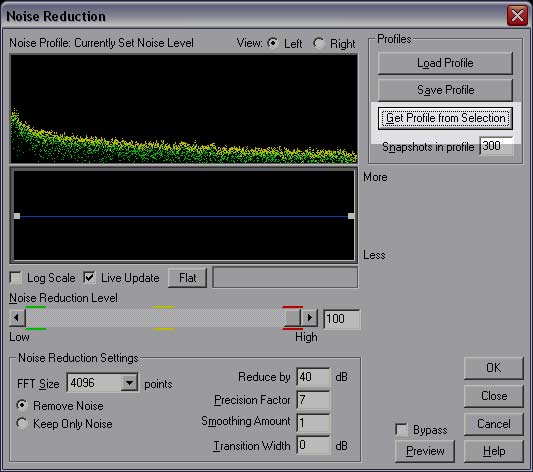Enable the Log Scale checkbox
The width and height of the screenshot is (533, 472).
coord(16,277)
